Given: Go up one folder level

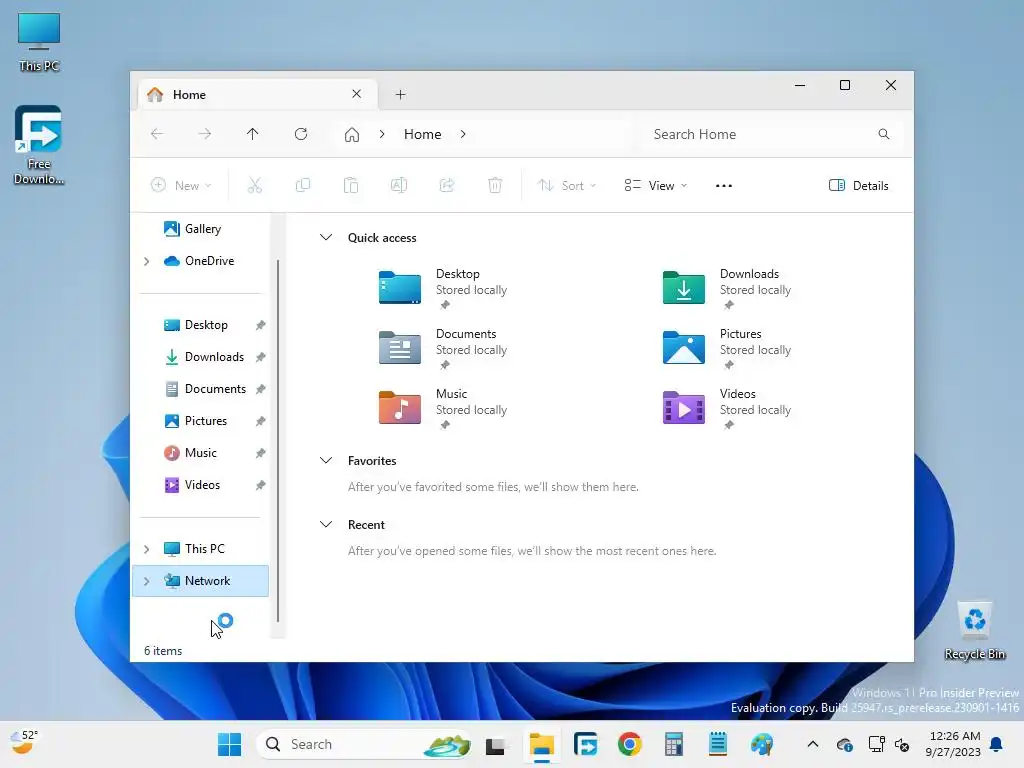Looking at the screenshot, I should pyautogui.click(x=253, y=134).
